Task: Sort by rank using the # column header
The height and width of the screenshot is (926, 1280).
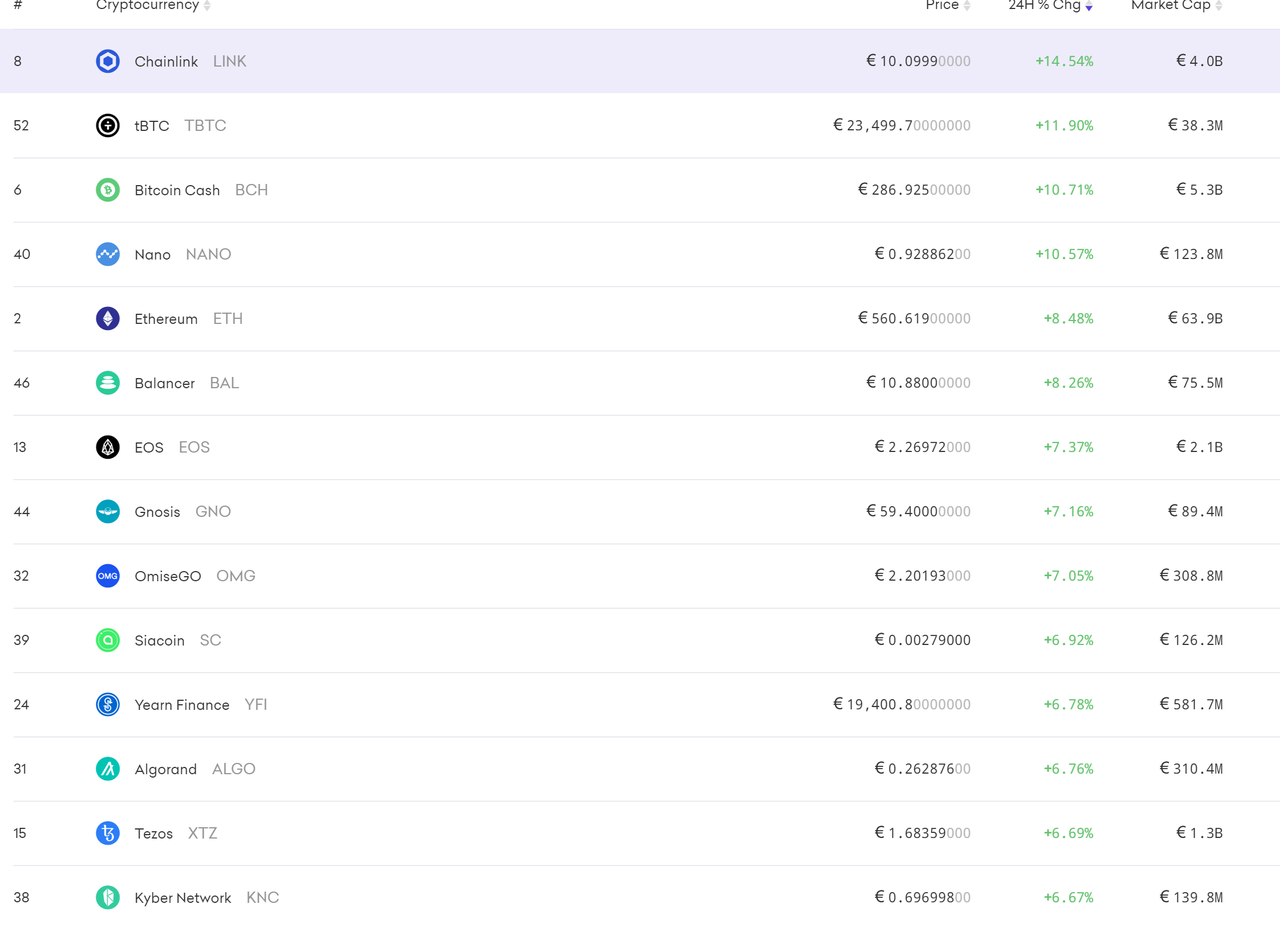Action: tap(18, 5)
